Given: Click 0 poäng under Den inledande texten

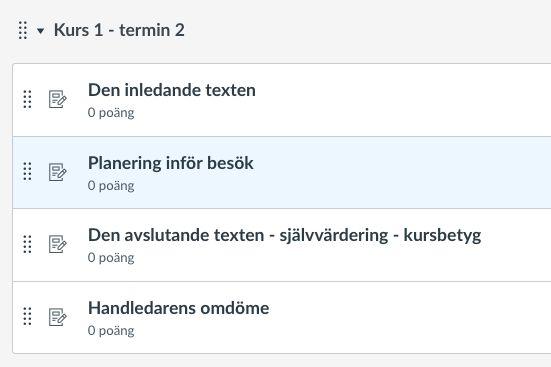Looking at the screenshot, I should click(x=111, y=113).
